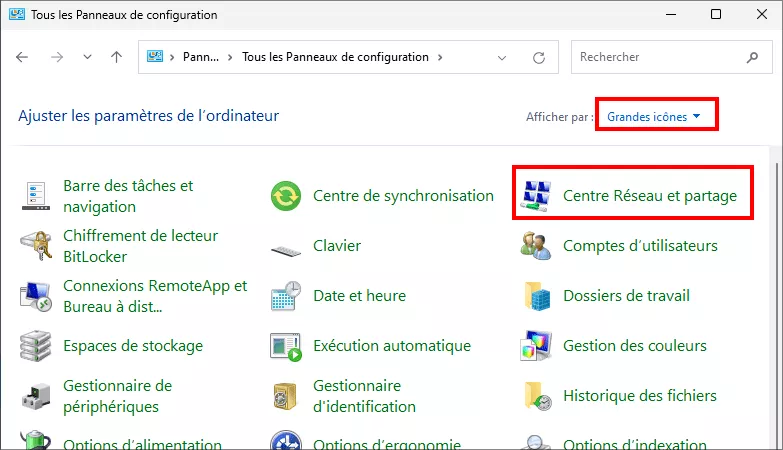
Task: Click the back arrow navigation button
Action: coord(22,57)
